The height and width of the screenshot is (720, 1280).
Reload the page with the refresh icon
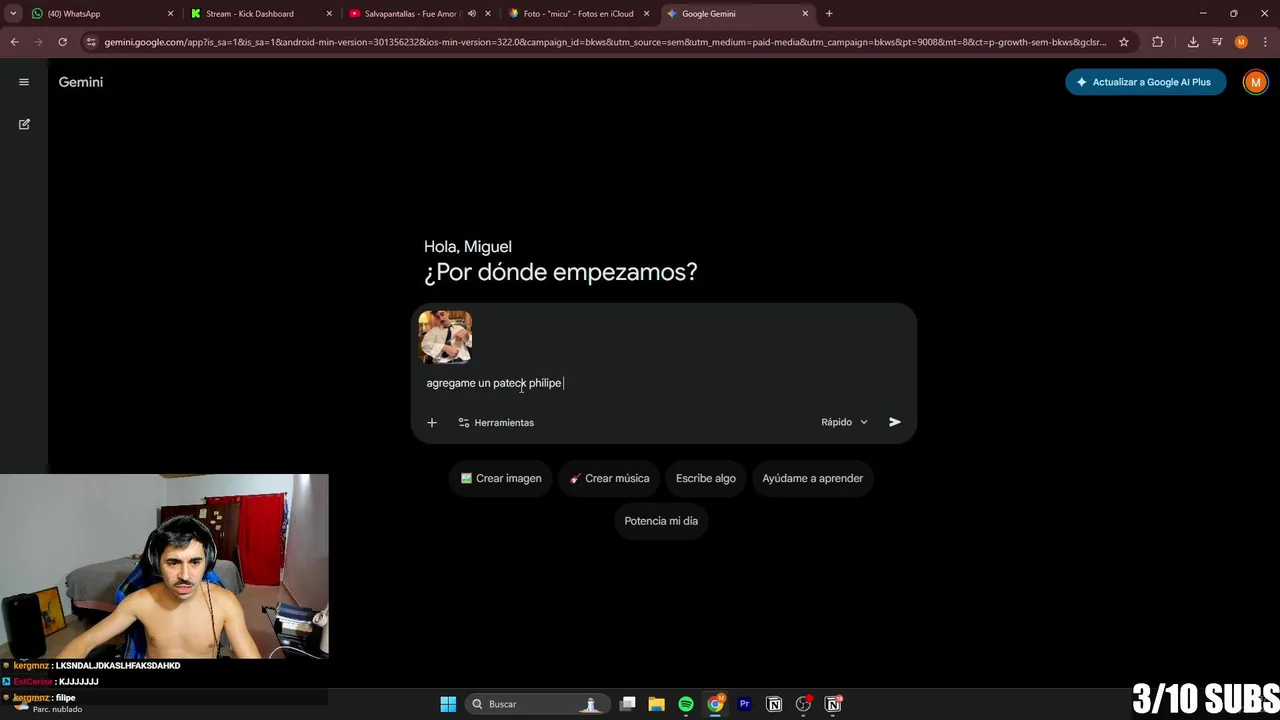pos(62,42)
